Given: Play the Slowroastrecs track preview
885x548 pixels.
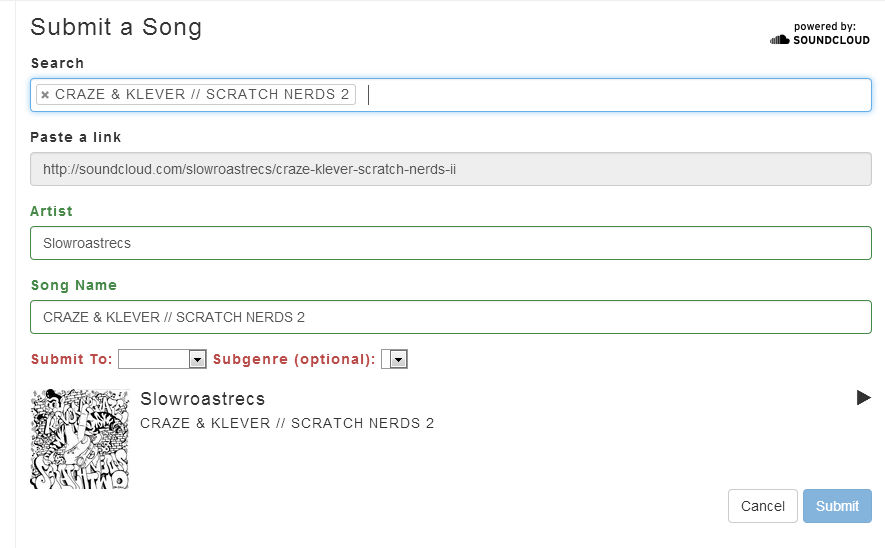Looking at the screenshot, I should click(863, 397).
